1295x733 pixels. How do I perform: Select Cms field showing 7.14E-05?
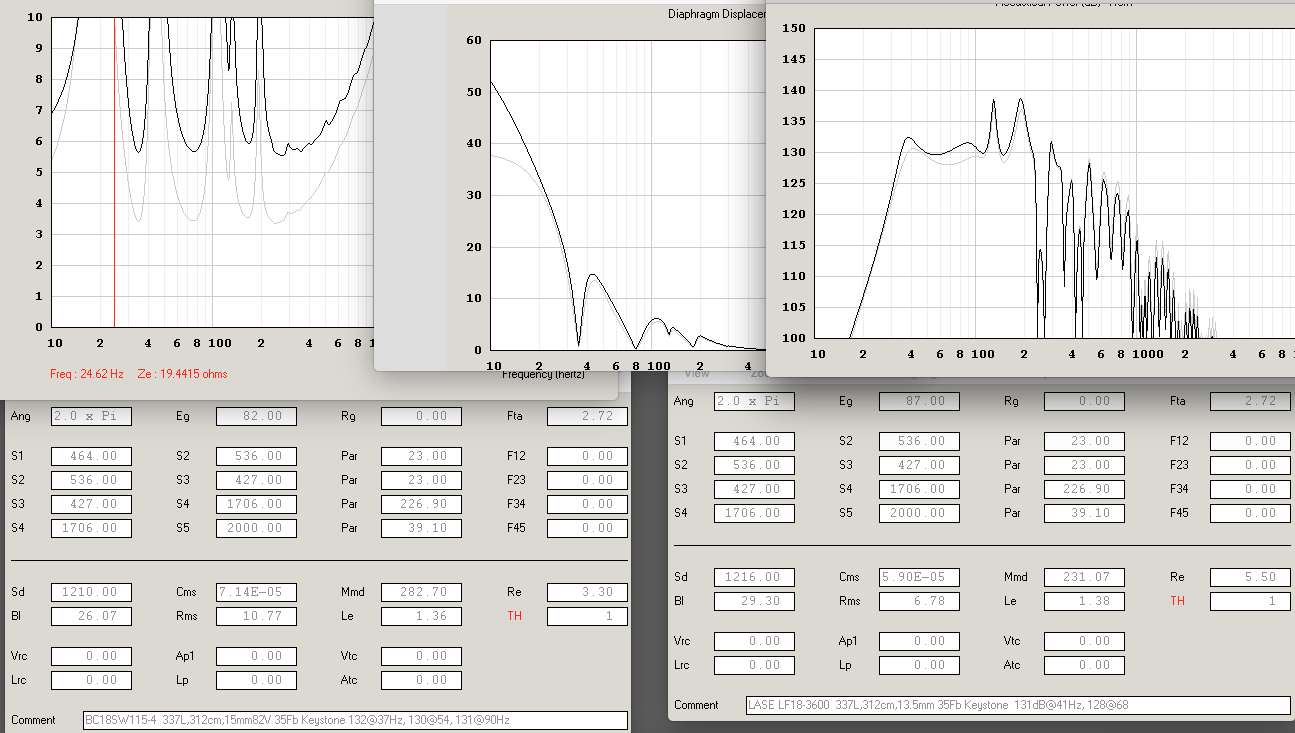coord(256,592)
